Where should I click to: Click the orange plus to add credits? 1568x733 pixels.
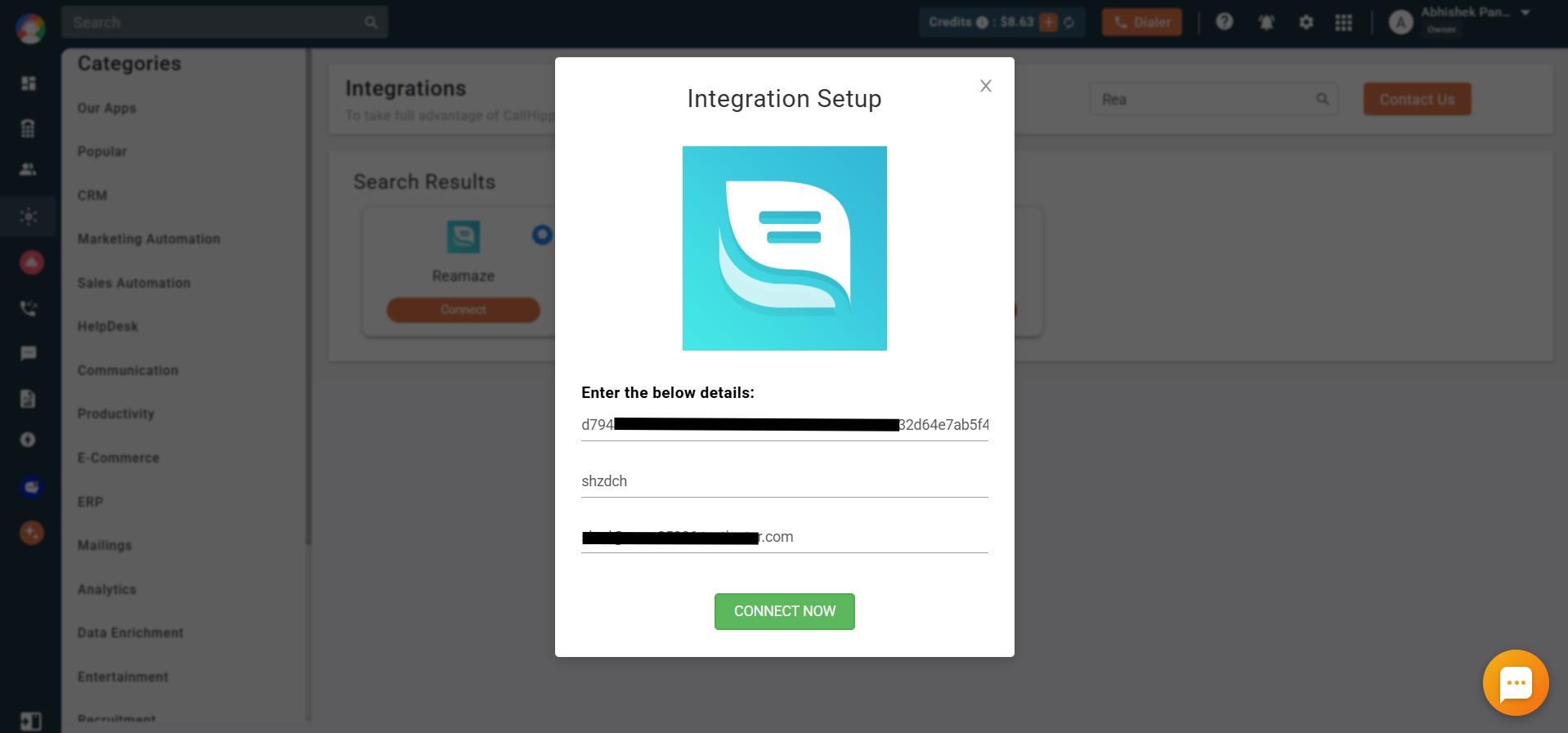pos(1048,22)
